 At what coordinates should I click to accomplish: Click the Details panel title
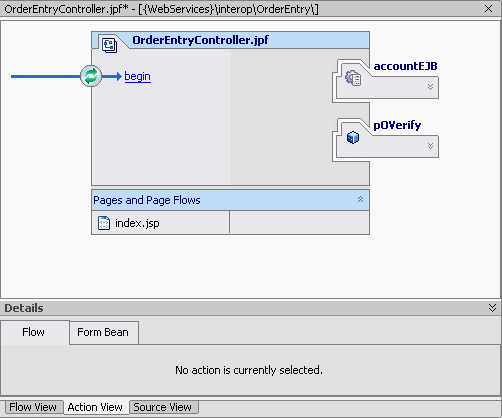pos(24,308)
